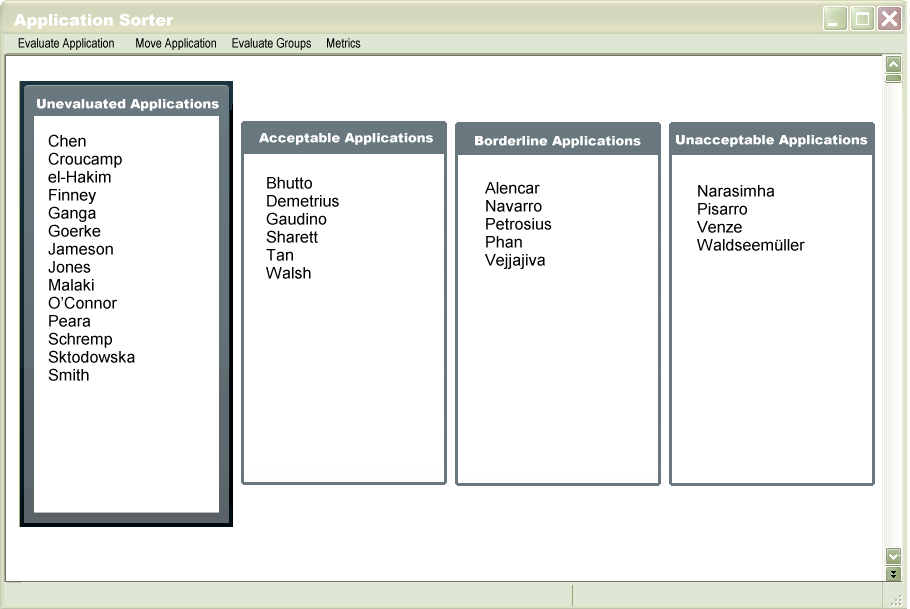
Task: Pick applicant Petrosius in Borderline list
Action: [518, 224]
